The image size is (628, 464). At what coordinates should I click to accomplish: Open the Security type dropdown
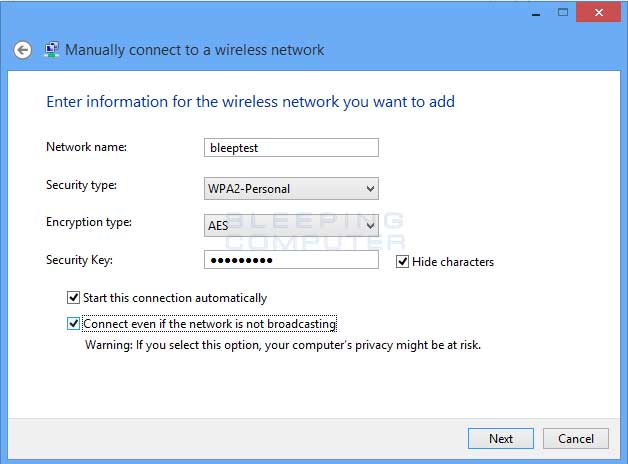tap(291, 189)
